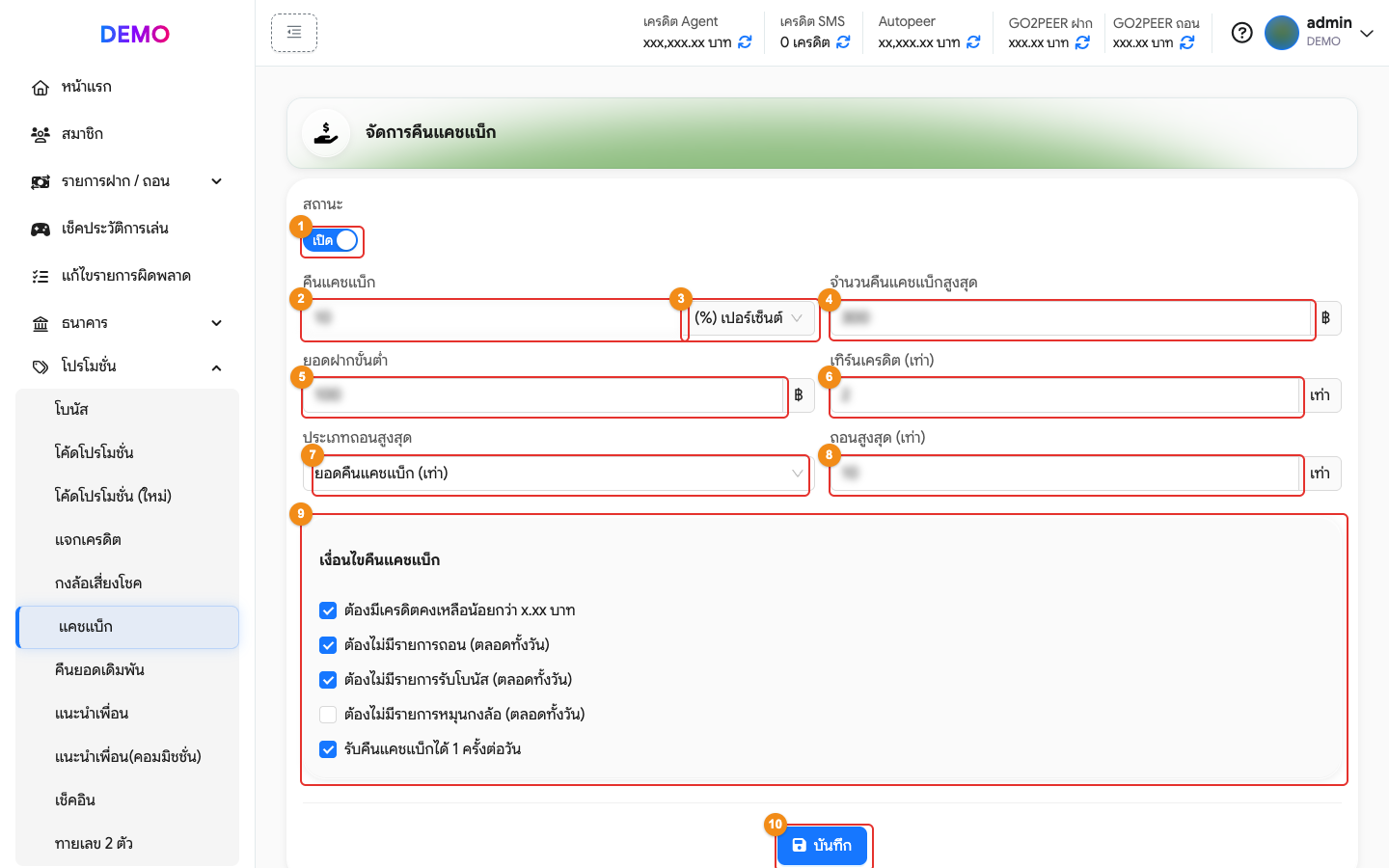1389x868 pixels.
Task: Open the ประเภทถอนสูงสุด dropdown
Action: coord(558,474)
